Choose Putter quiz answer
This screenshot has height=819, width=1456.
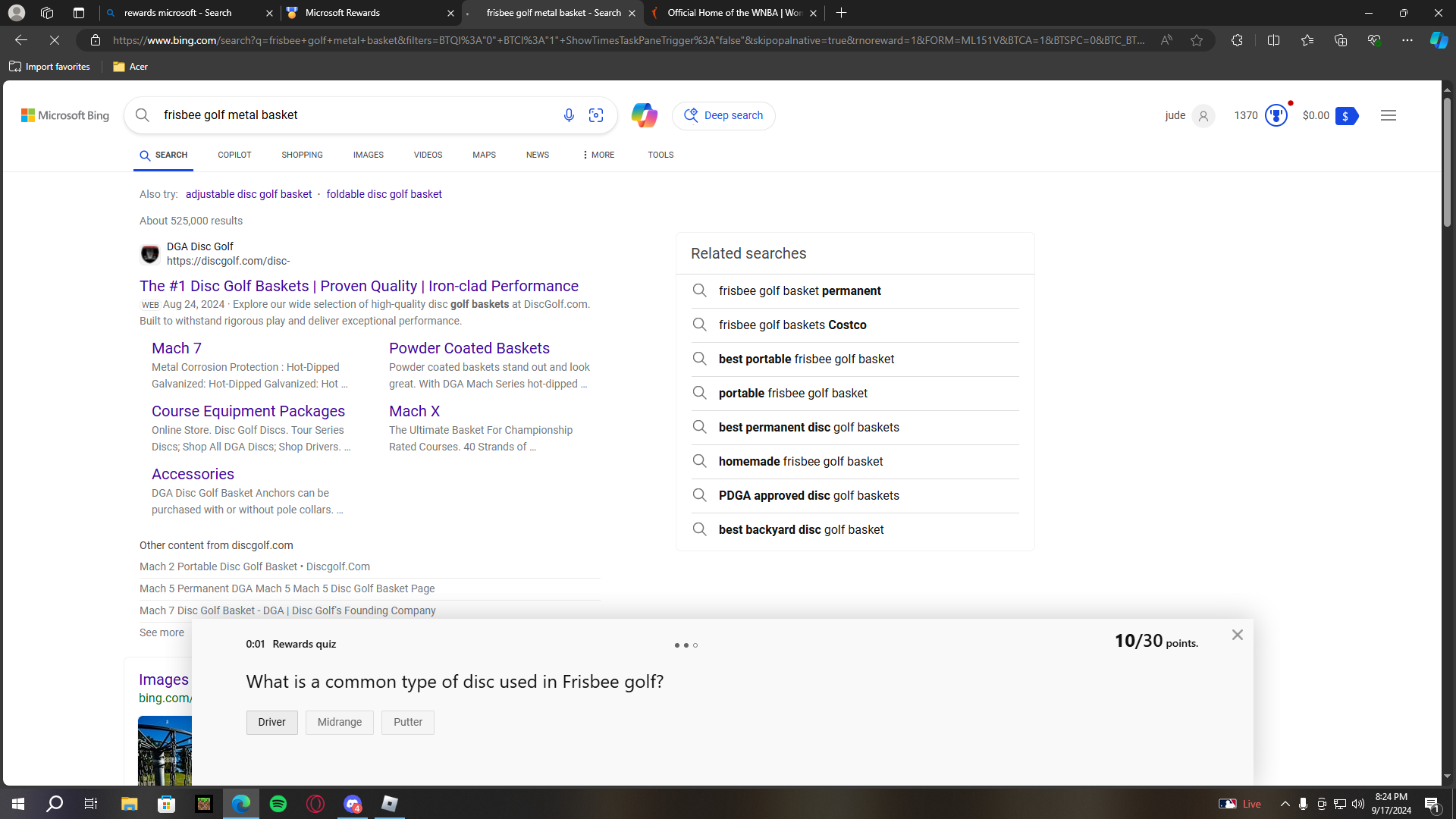(407, 722)
